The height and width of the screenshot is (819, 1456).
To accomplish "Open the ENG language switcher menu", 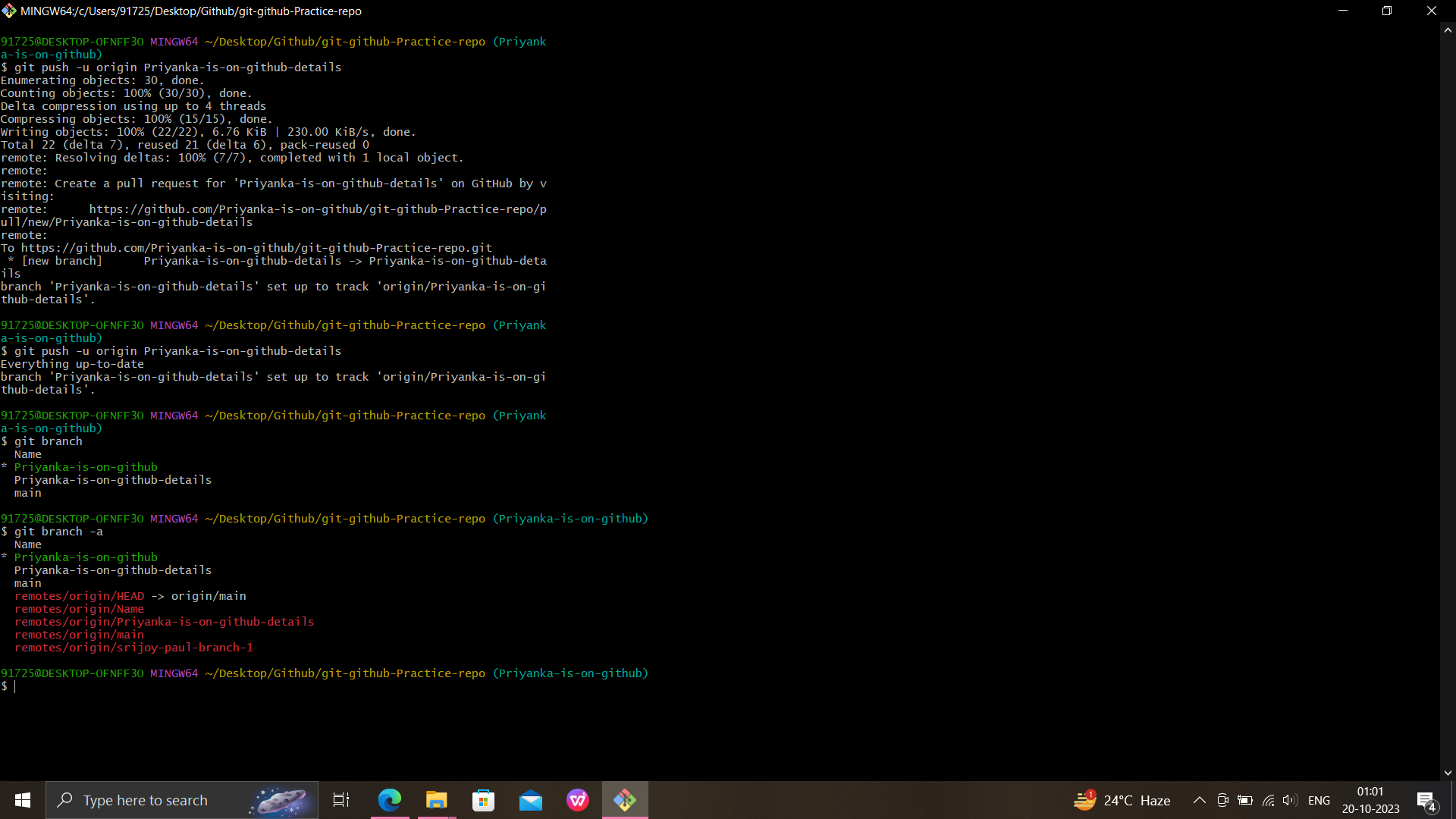I will (1319, 800).
